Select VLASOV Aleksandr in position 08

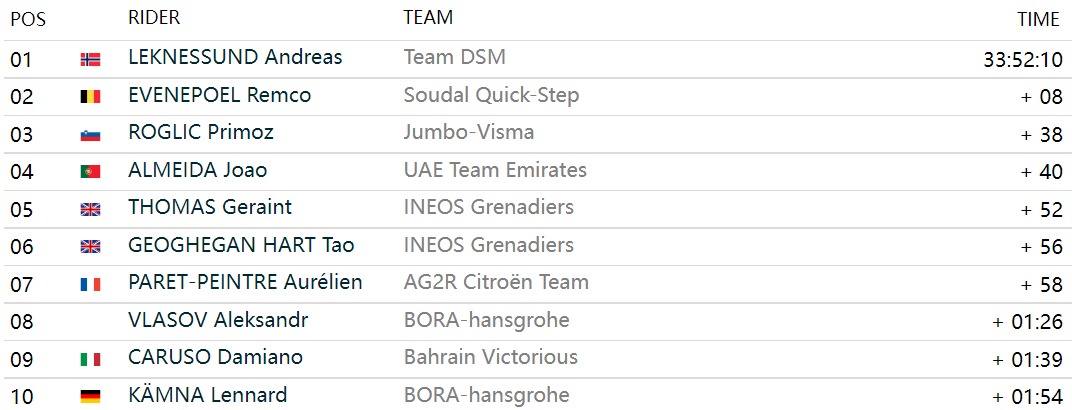point(218,319)
